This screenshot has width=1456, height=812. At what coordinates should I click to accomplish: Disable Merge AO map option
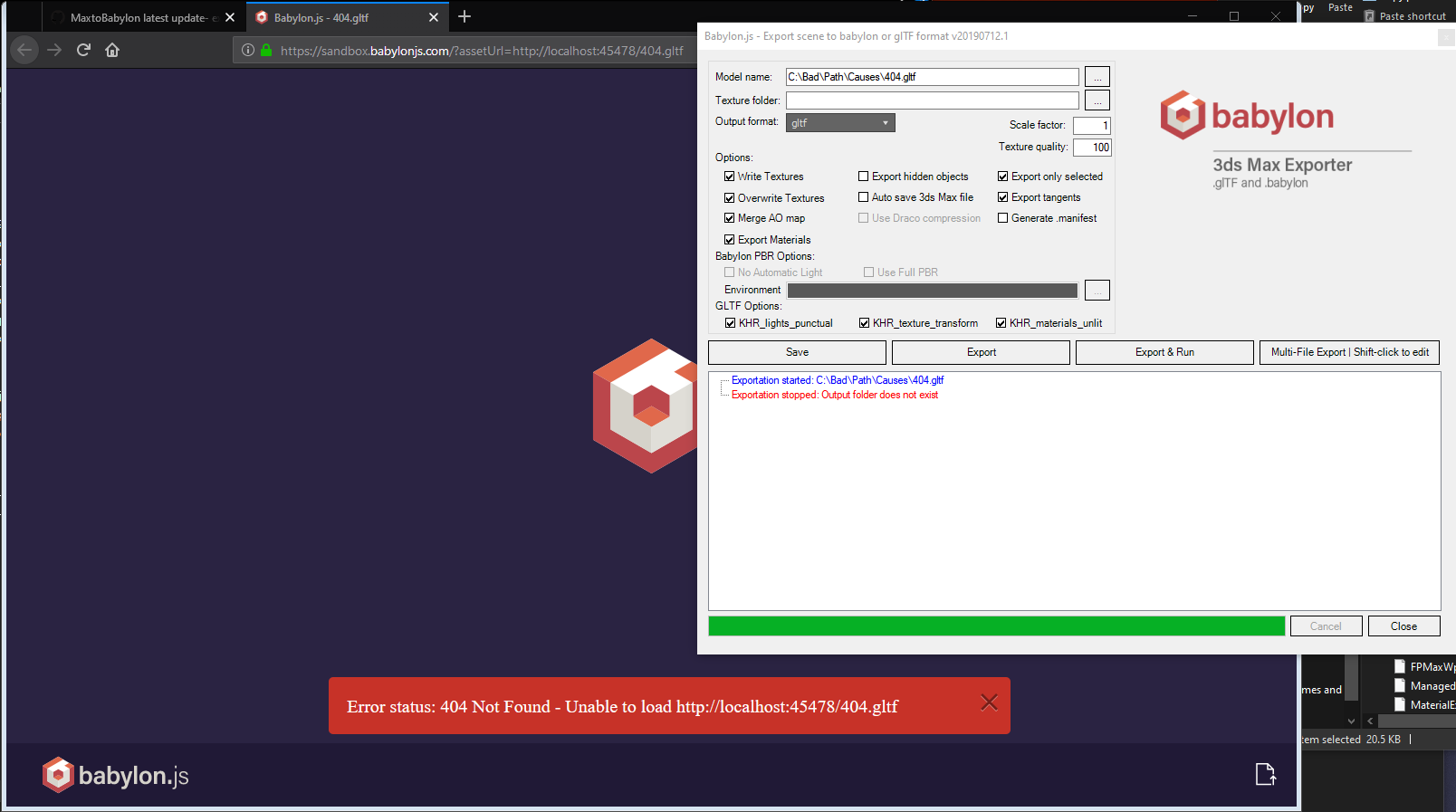pyautogui.click(x=730, y=218)
